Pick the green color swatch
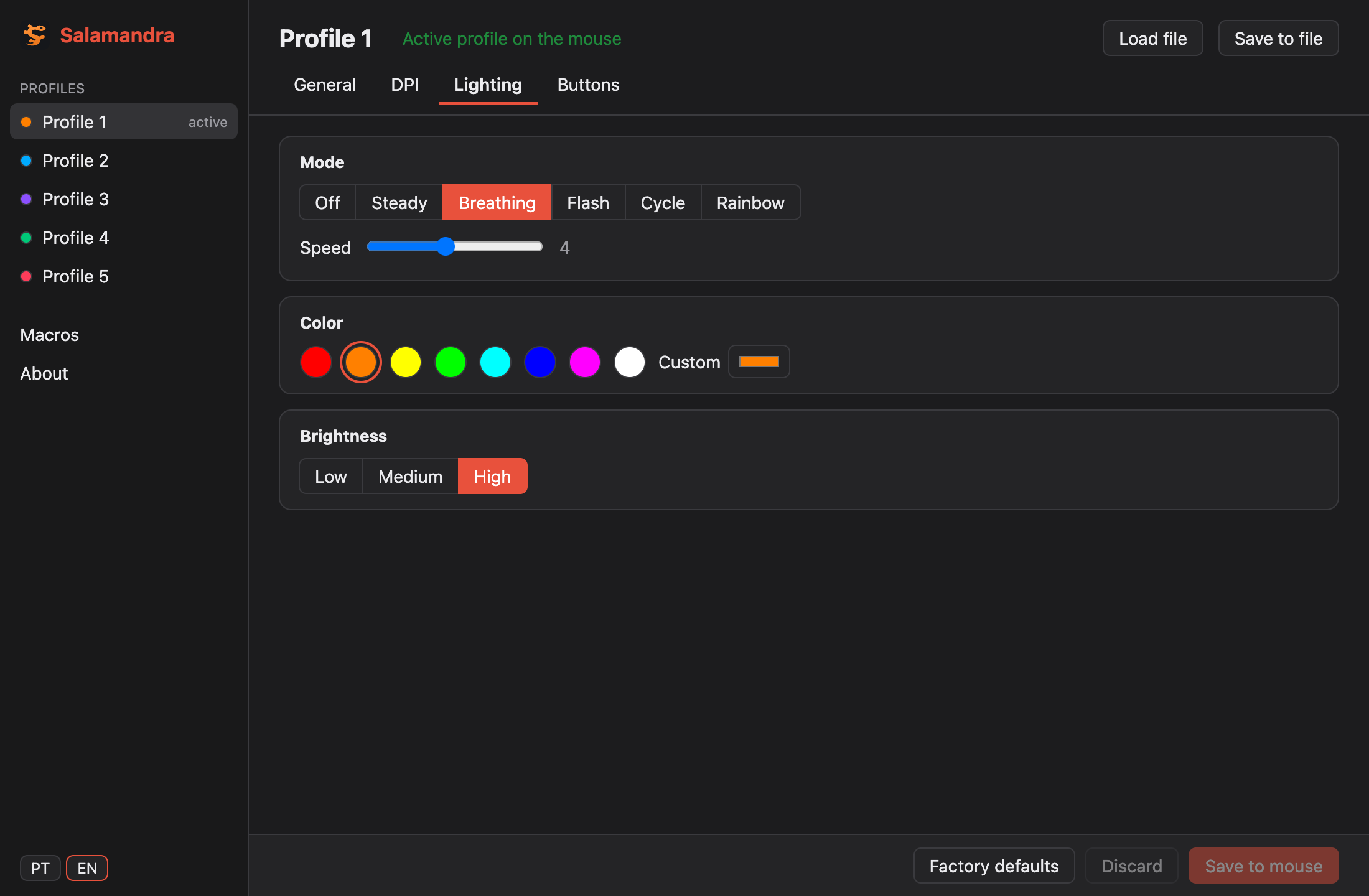 point(451,362)
